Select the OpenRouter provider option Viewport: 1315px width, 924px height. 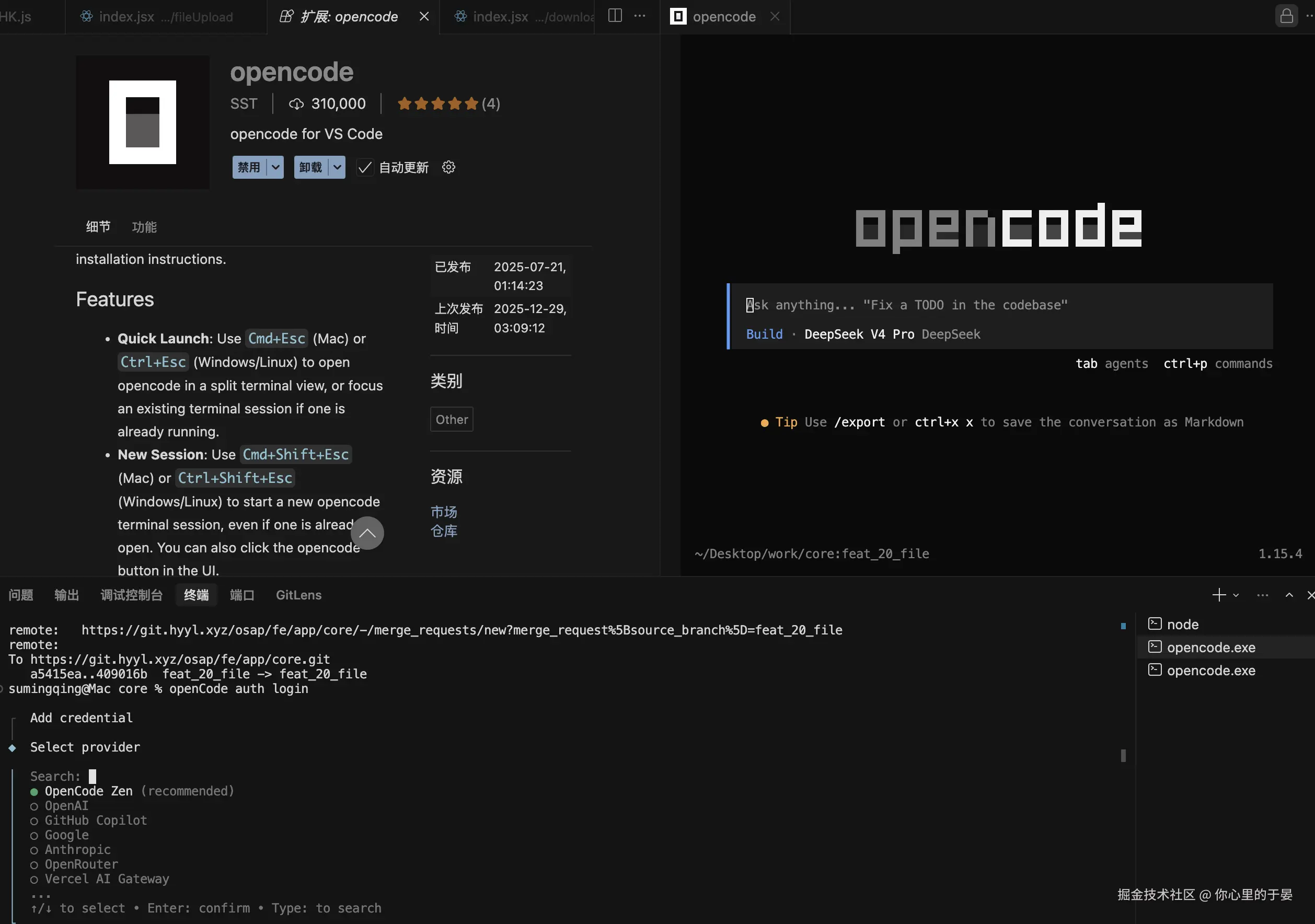(74, 864)
